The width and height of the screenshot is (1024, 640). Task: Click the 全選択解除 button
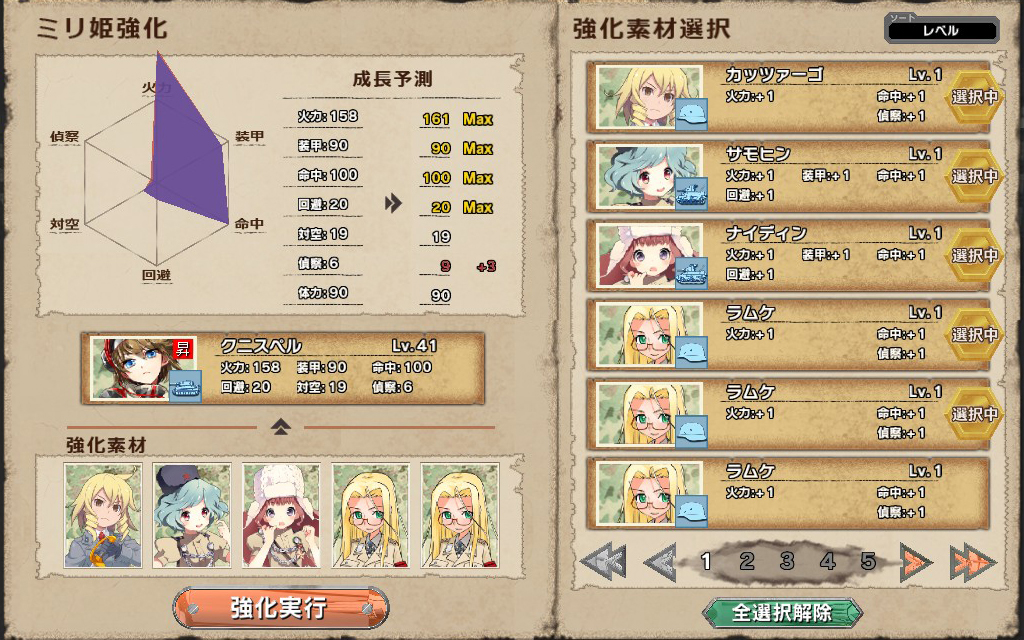[x=782, y=613]
